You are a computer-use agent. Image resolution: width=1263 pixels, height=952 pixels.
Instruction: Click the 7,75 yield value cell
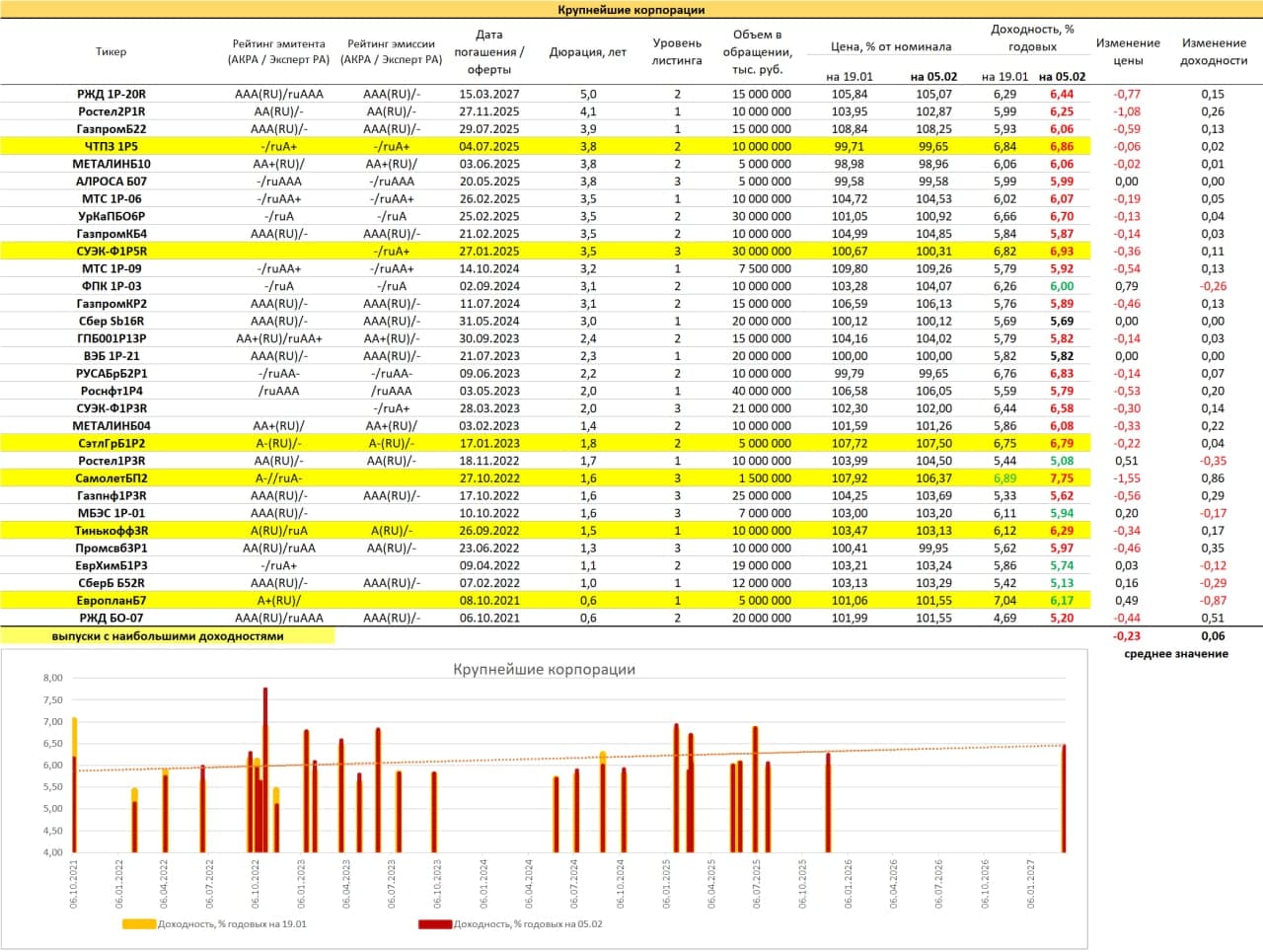[x=1061, y=478]
